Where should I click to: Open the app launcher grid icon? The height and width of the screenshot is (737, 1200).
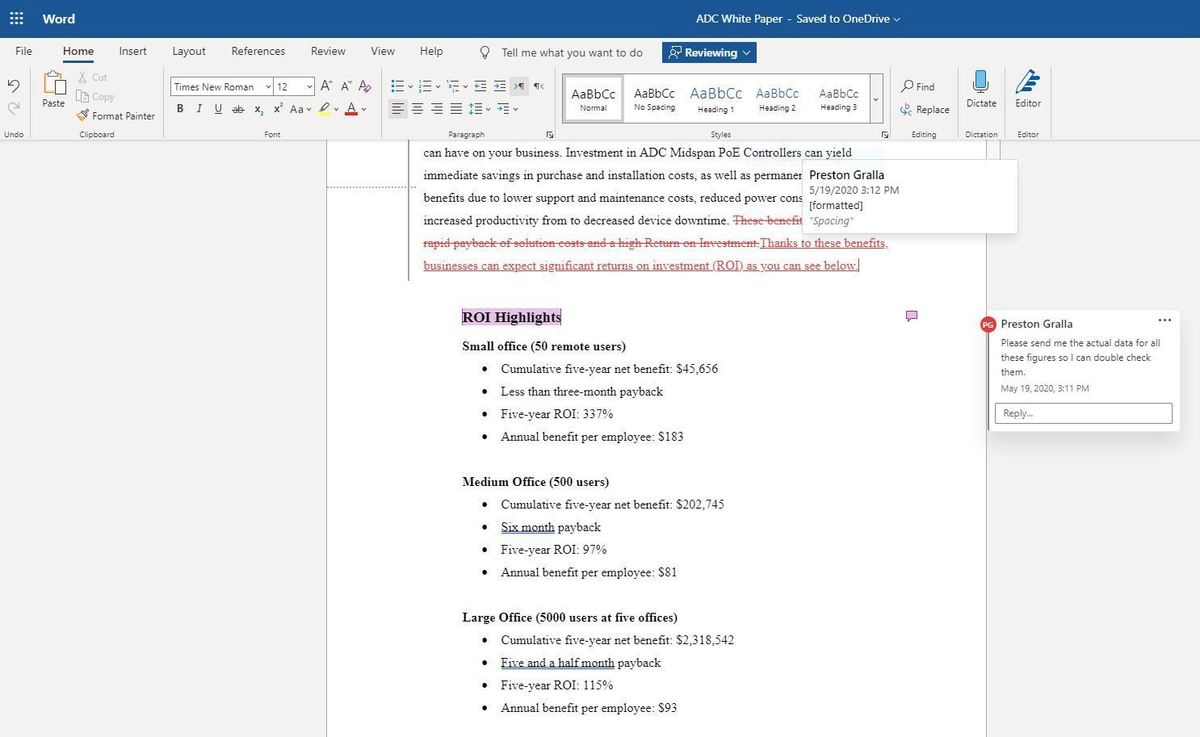16,19
